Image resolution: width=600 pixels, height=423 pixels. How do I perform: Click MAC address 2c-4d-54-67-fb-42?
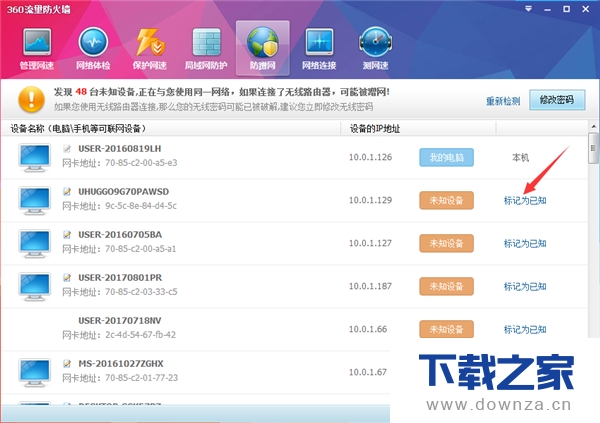(x=140, y=335)
